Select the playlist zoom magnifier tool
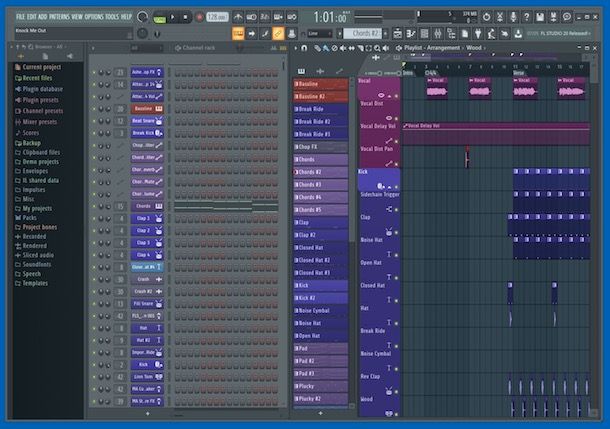The height and width of the screenshot is (429, 610). click(x=377, y=48)
